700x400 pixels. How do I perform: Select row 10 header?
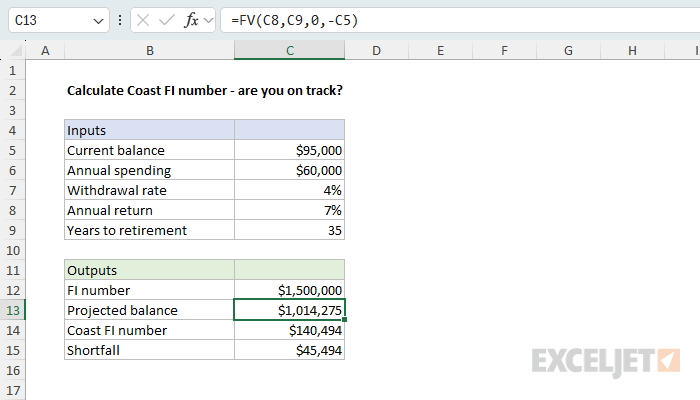coord(12,250)
